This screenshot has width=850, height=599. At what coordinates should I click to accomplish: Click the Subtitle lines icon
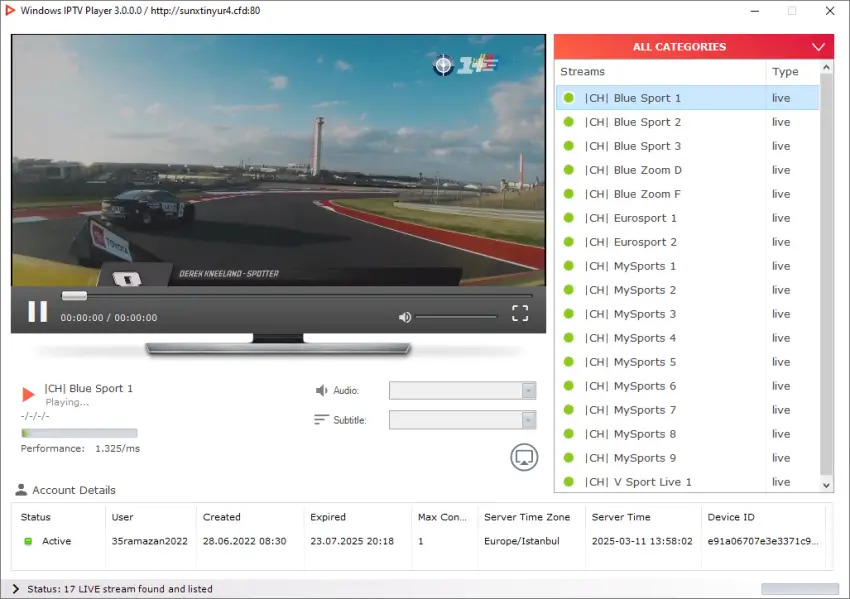click(321, 420)
